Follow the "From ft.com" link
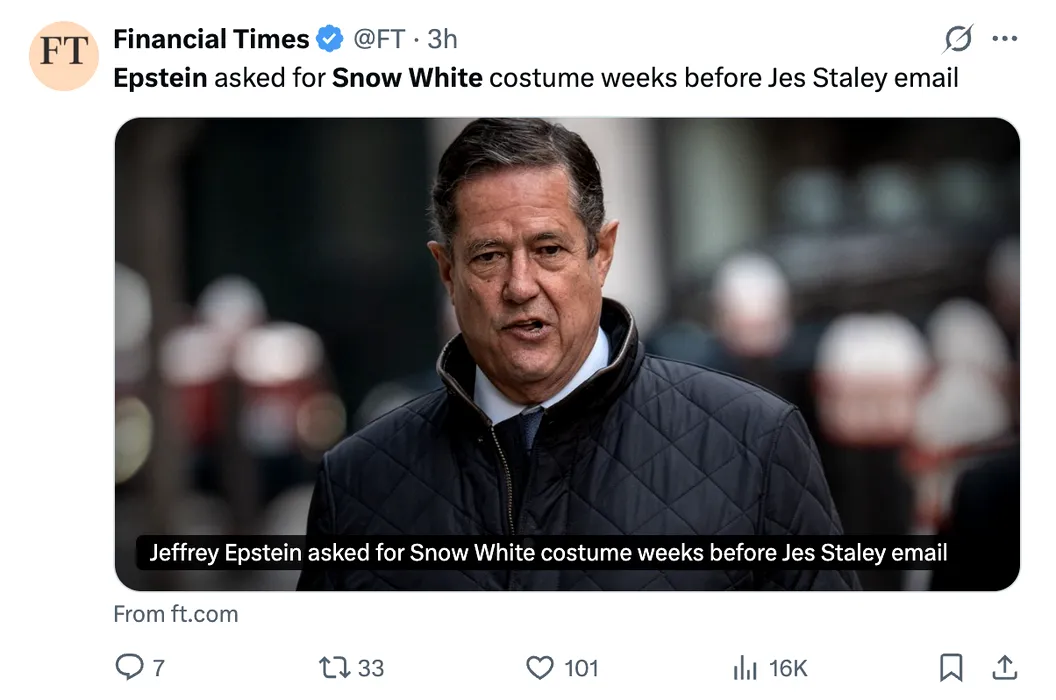This screenshot has height=700, width=1056. (176, 614)
